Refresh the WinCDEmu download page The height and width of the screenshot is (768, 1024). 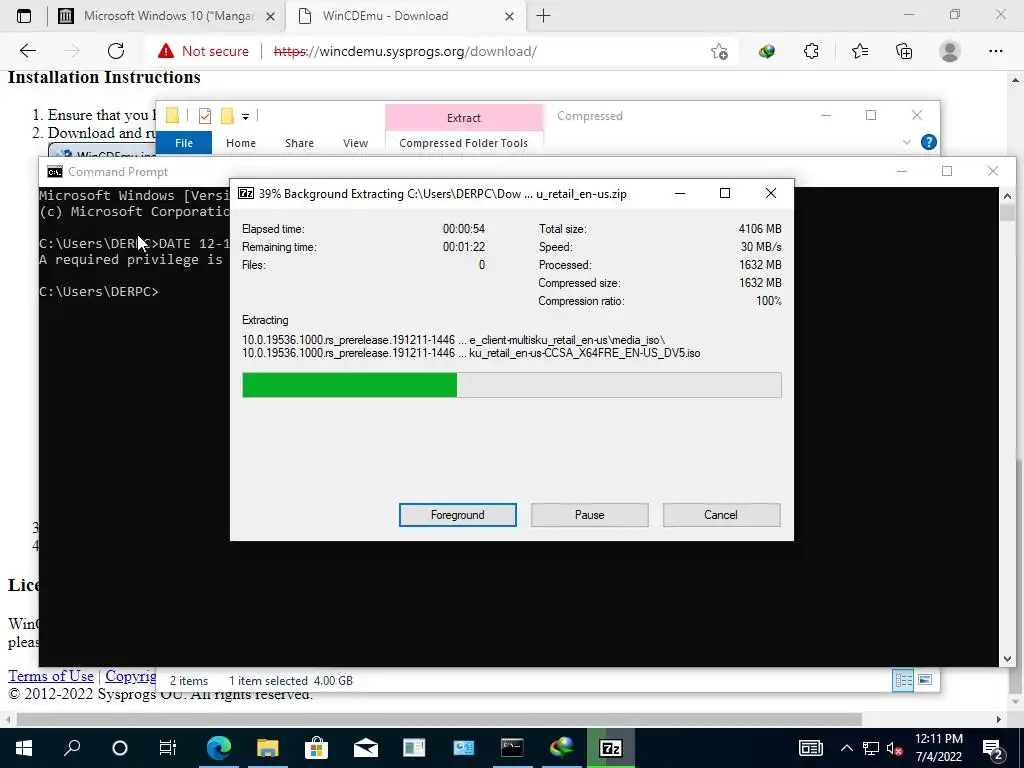click(x=116, y=51)
